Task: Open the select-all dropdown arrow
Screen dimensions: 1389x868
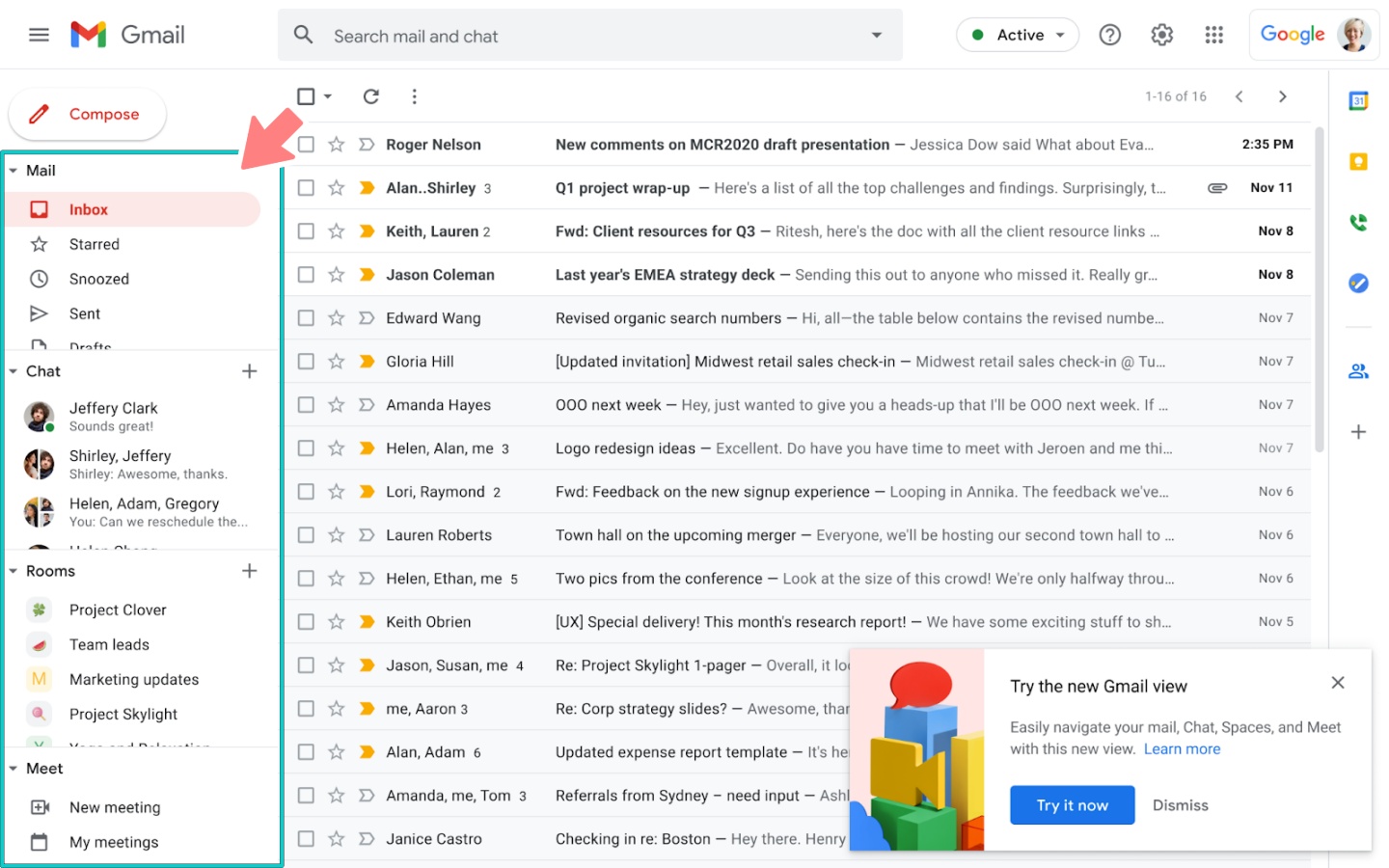Action: [328, 96]
